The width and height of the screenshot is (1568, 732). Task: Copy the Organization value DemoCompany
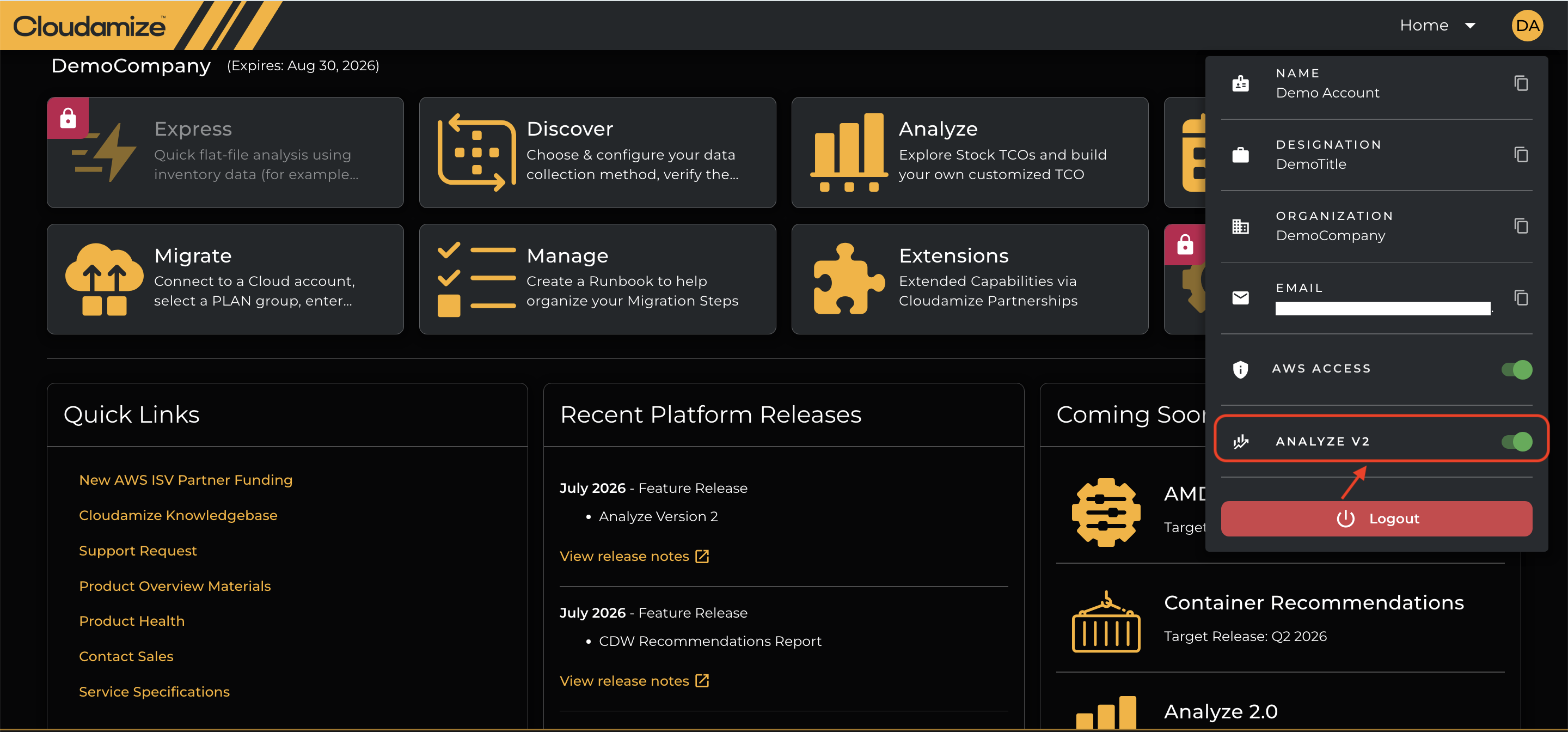pos(1521,226)
